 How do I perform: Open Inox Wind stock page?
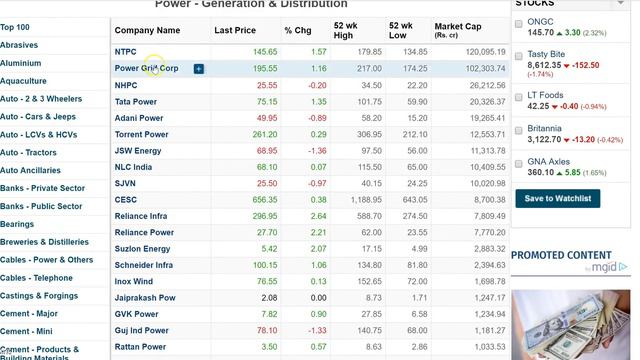point(133,281)
